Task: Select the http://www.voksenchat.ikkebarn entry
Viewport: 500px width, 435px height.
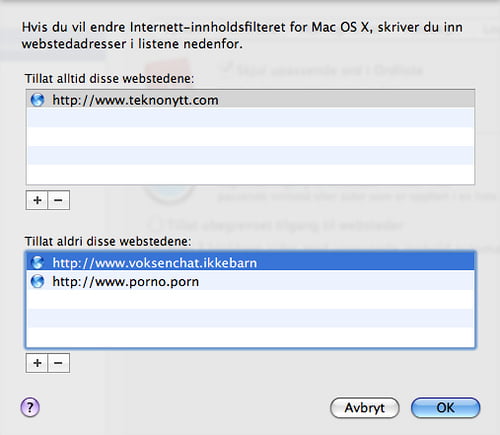Action: click(x=250, y=262)
